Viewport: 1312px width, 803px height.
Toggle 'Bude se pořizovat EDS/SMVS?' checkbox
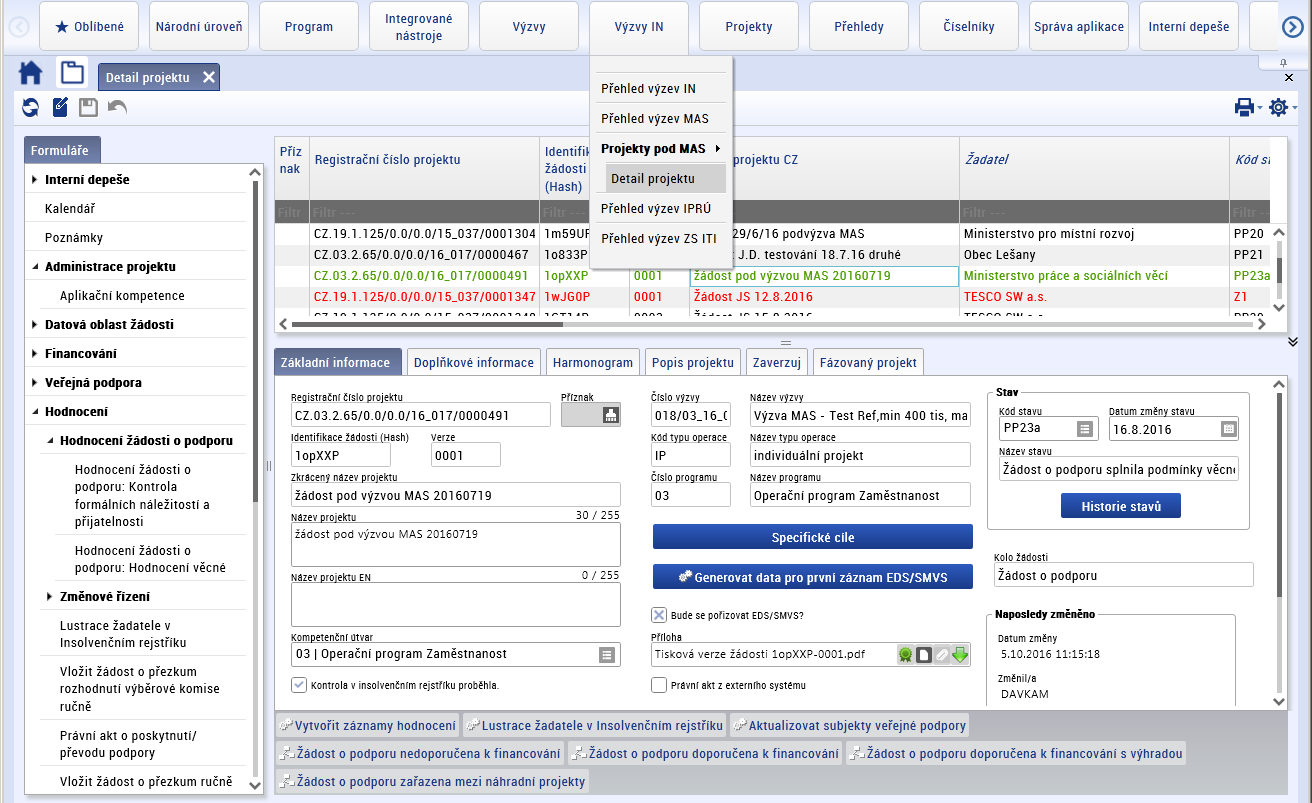pyautogui.click(x=659, y=615)
